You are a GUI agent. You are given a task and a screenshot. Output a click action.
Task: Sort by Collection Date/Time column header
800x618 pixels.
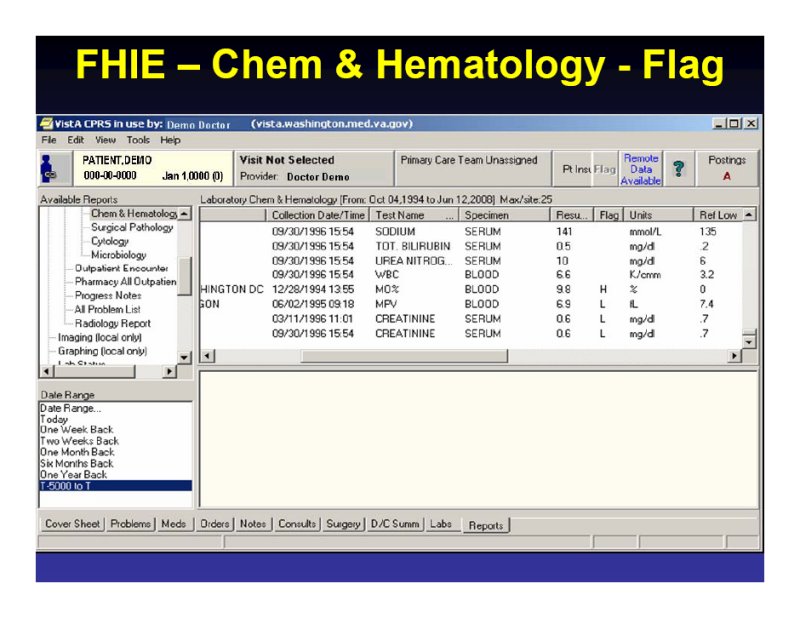(318, 215)
